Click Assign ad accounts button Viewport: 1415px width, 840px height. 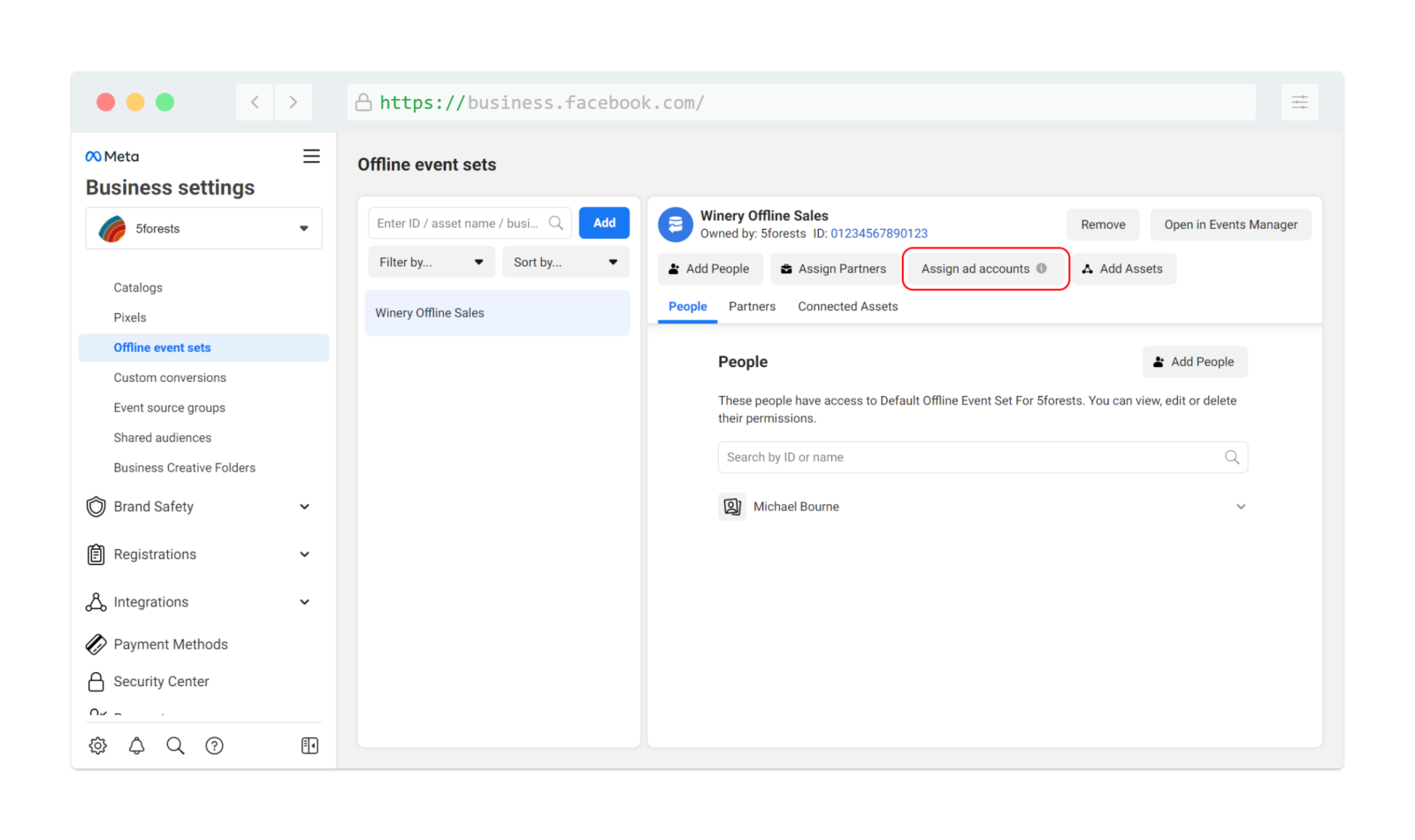point(985,269)
